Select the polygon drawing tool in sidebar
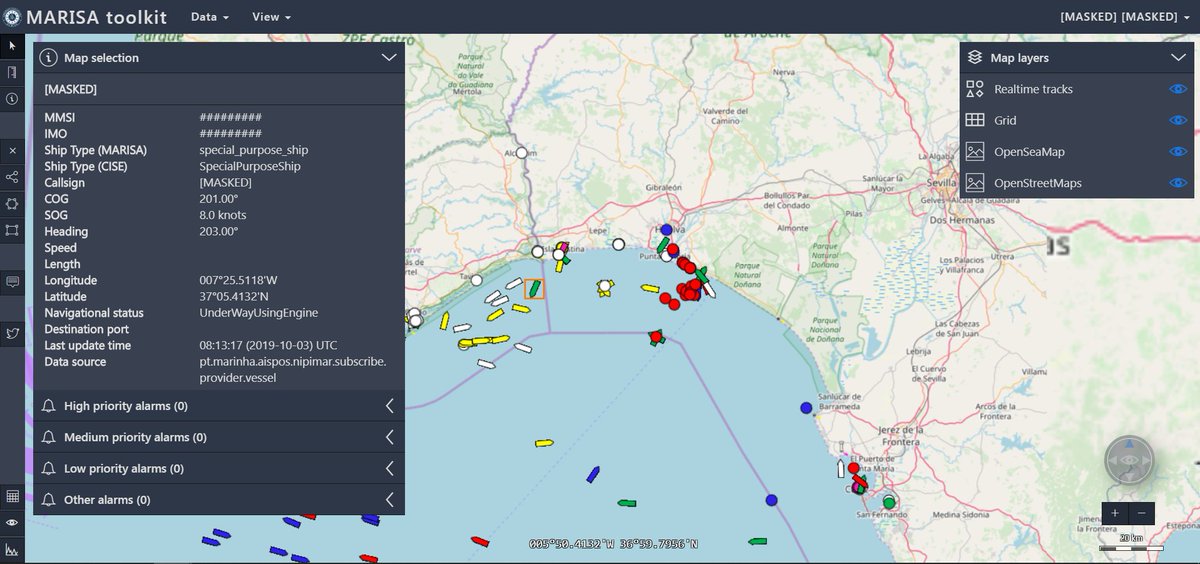Screen dimensions: 1200x564 (12, 203)
